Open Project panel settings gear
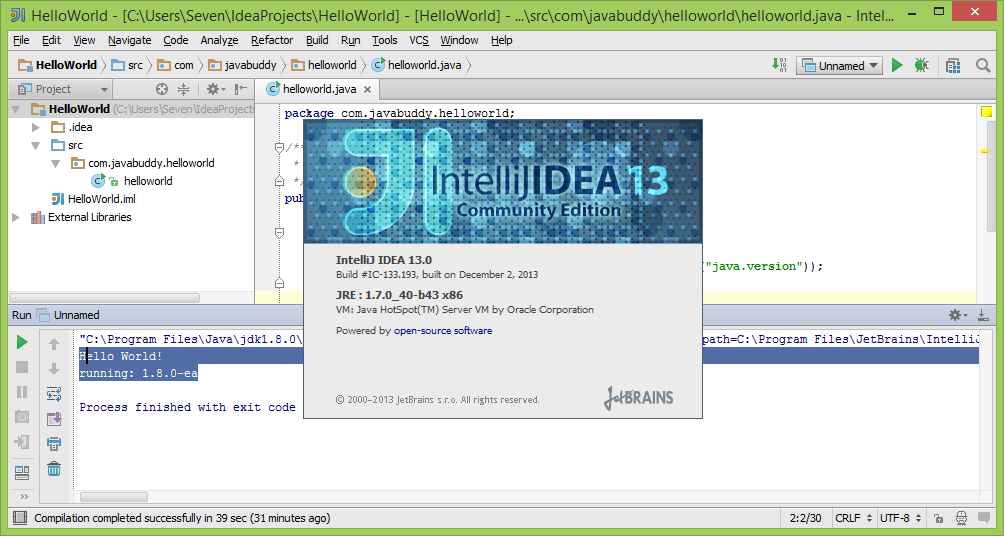1004x536 pixels. click(216, 89)
